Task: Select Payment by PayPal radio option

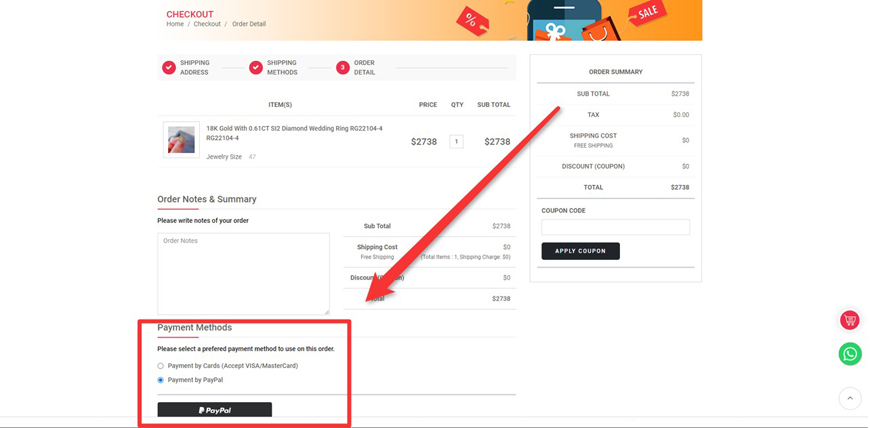Action: click(161, 380)
